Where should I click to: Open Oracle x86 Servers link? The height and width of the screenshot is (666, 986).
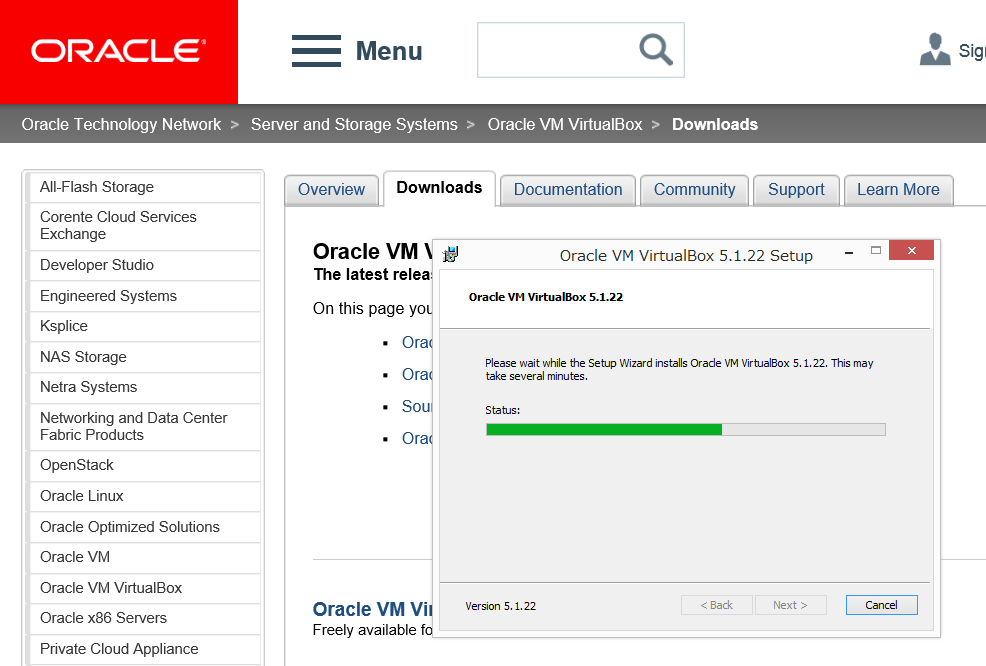[144, 618]
